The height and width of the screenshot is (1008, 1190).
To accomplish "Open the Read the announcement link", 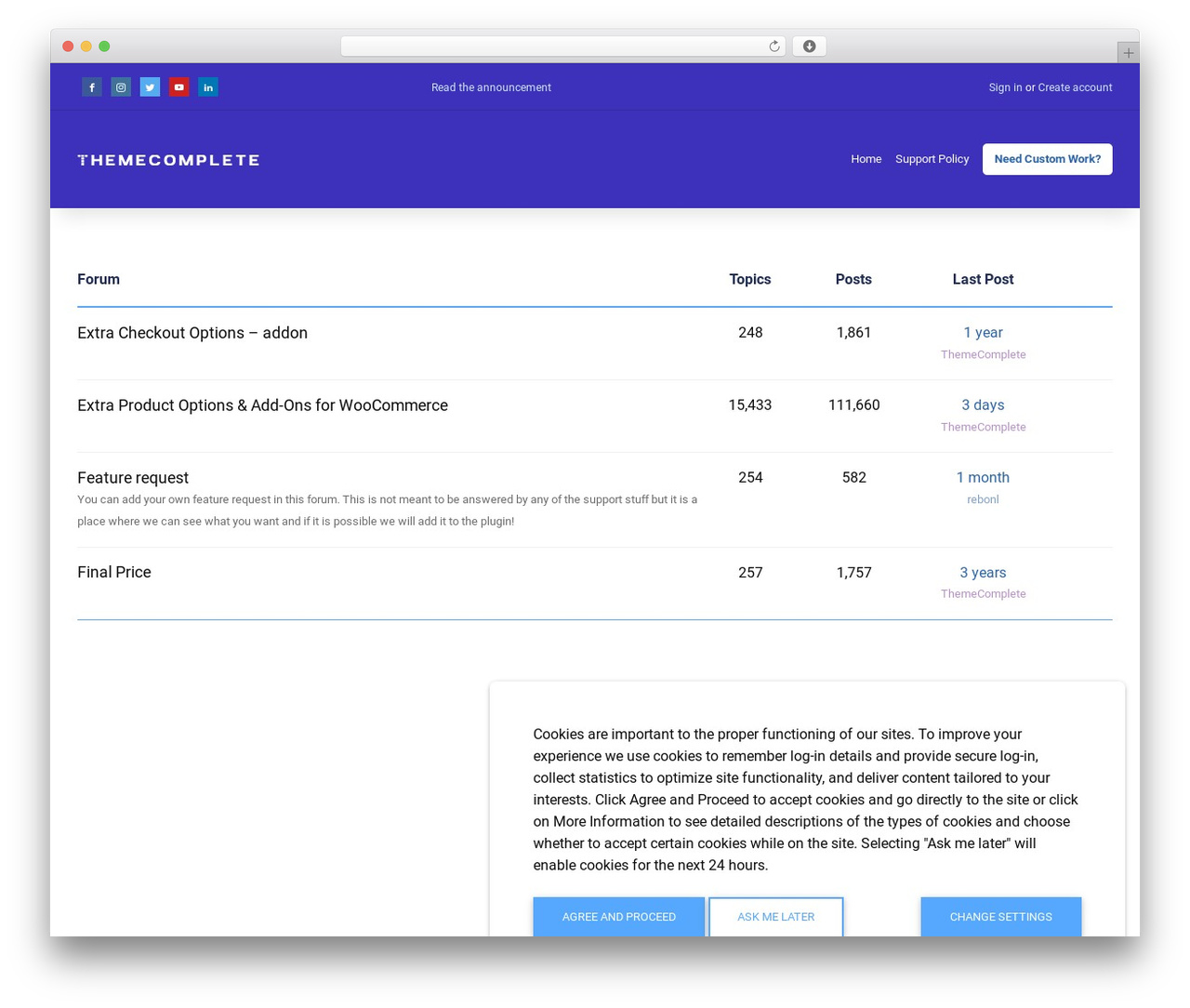I will click(491, 87).
